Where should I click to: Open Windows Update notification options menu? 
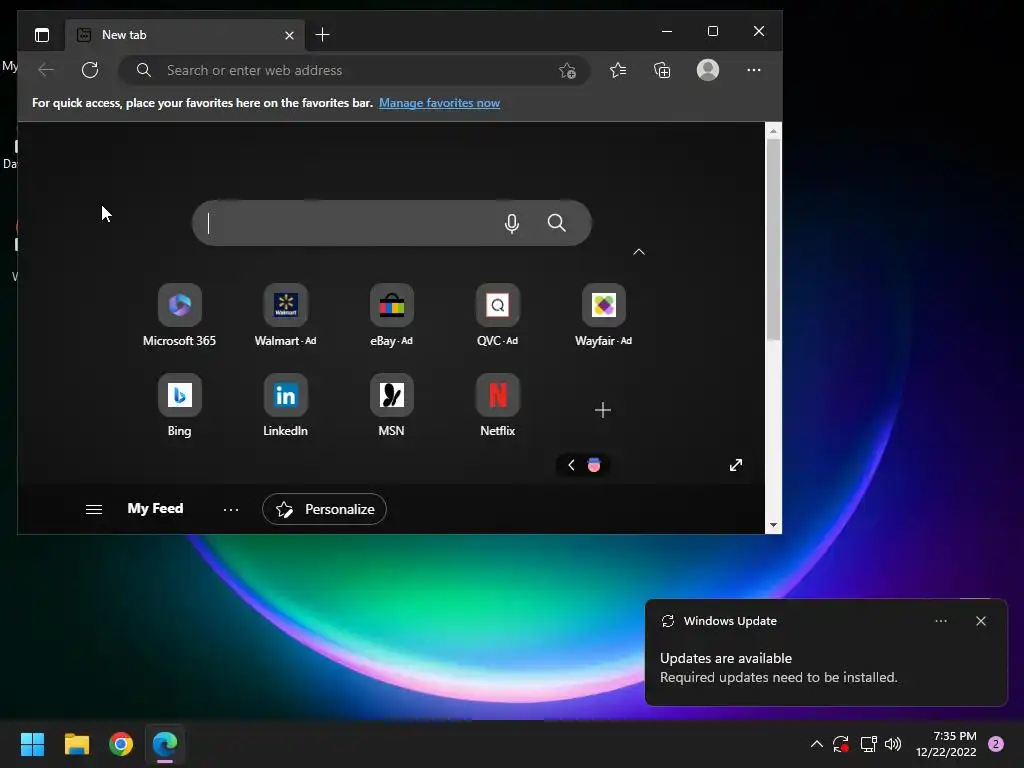[x=941, y=621]
